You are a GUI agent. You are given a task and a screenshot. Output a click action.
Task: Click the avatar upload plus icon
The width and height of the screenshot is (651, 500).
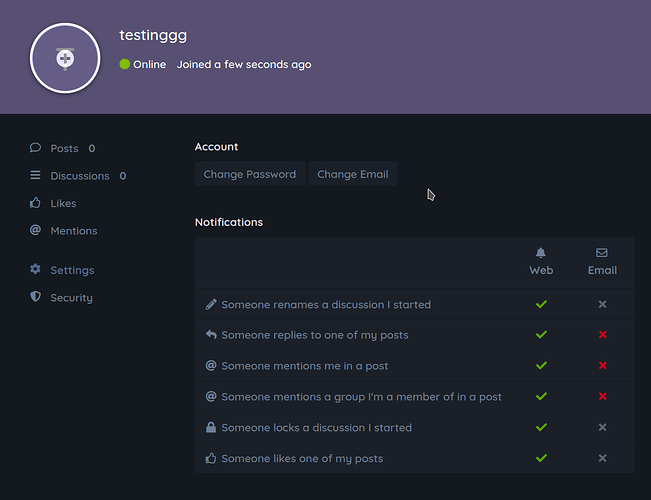(65, 59)
